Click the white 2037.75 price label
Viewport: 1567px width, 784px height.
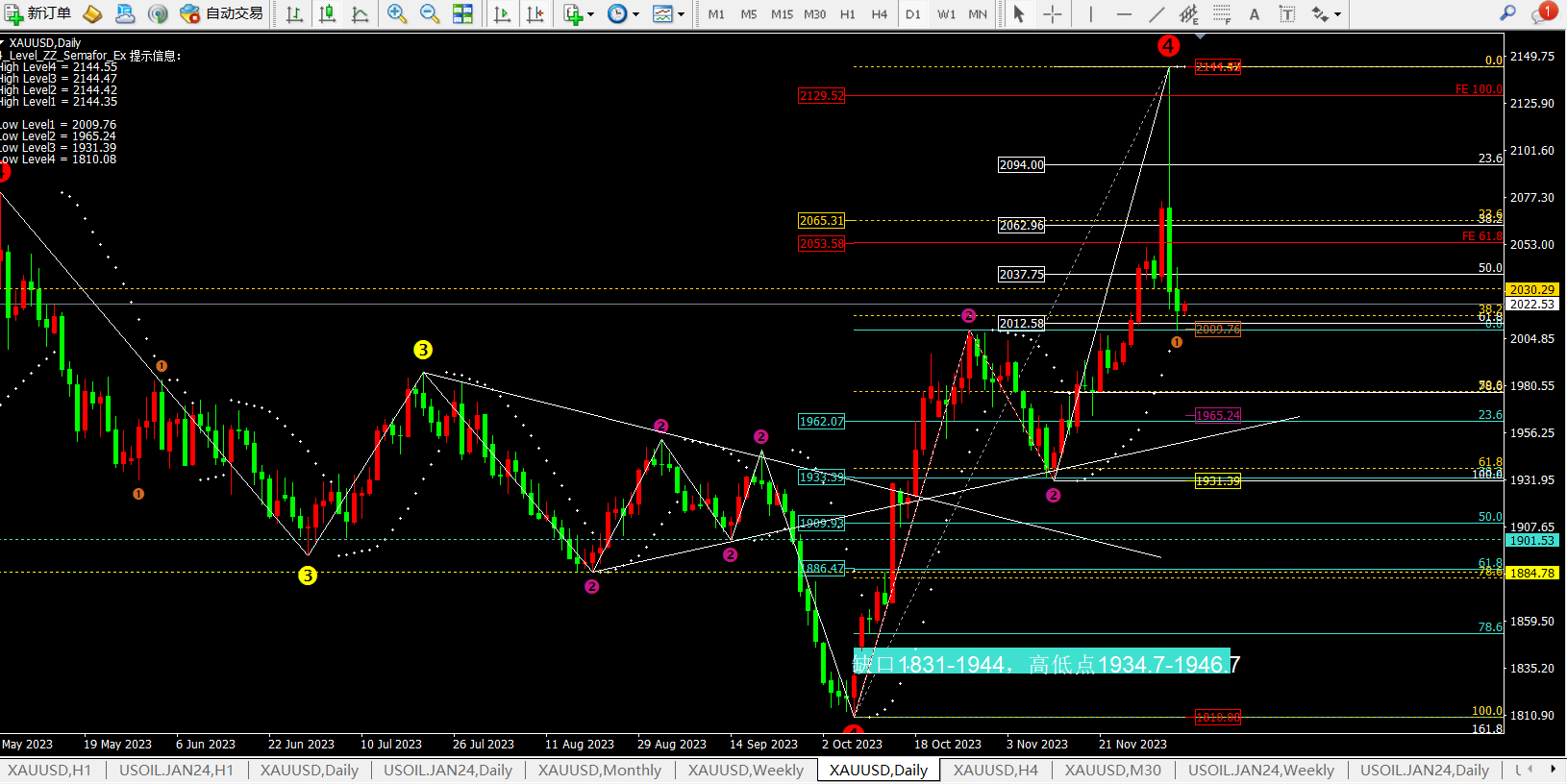click(x=1021, y=274)
